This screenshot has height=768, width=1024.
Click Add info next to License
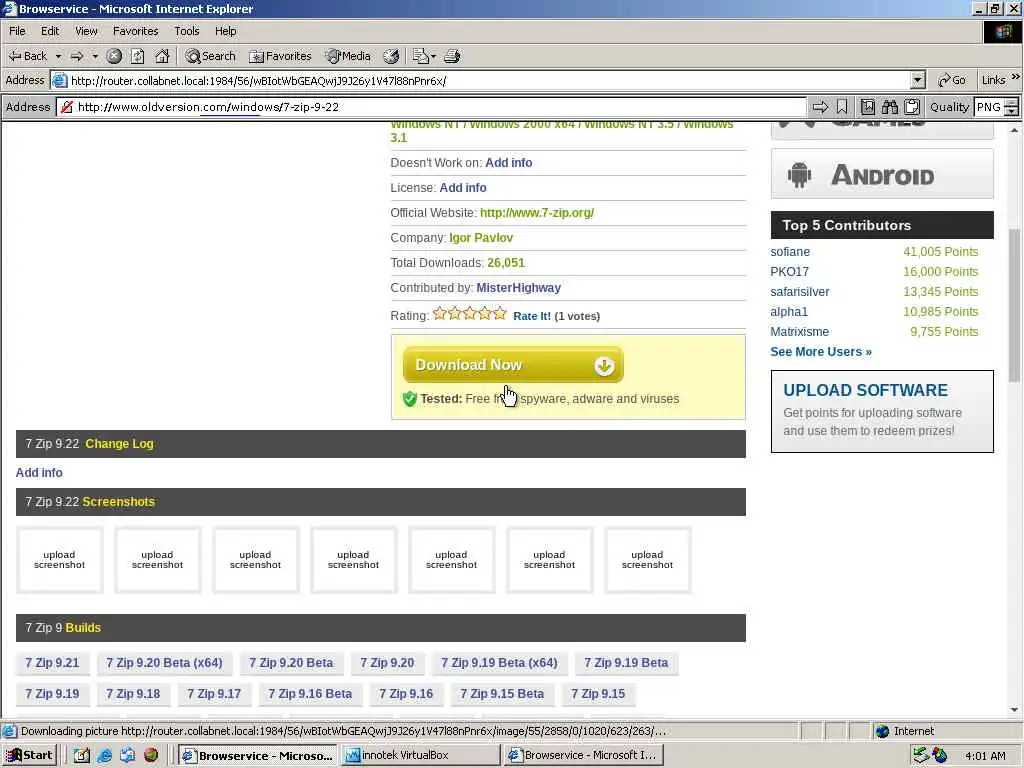tap(462, 187)
